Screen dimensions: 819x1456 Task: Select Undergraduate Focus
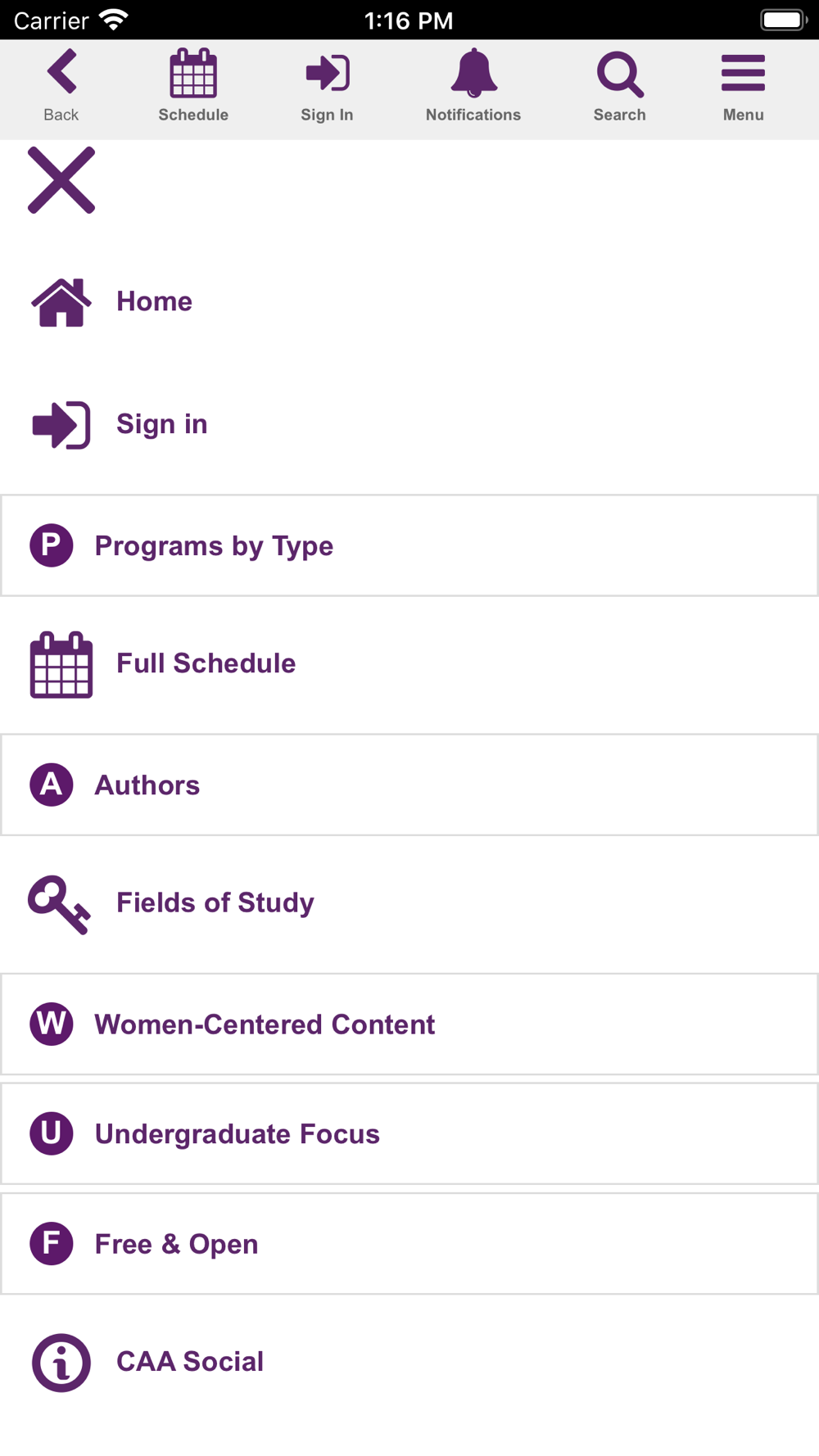pos(409,1133)
